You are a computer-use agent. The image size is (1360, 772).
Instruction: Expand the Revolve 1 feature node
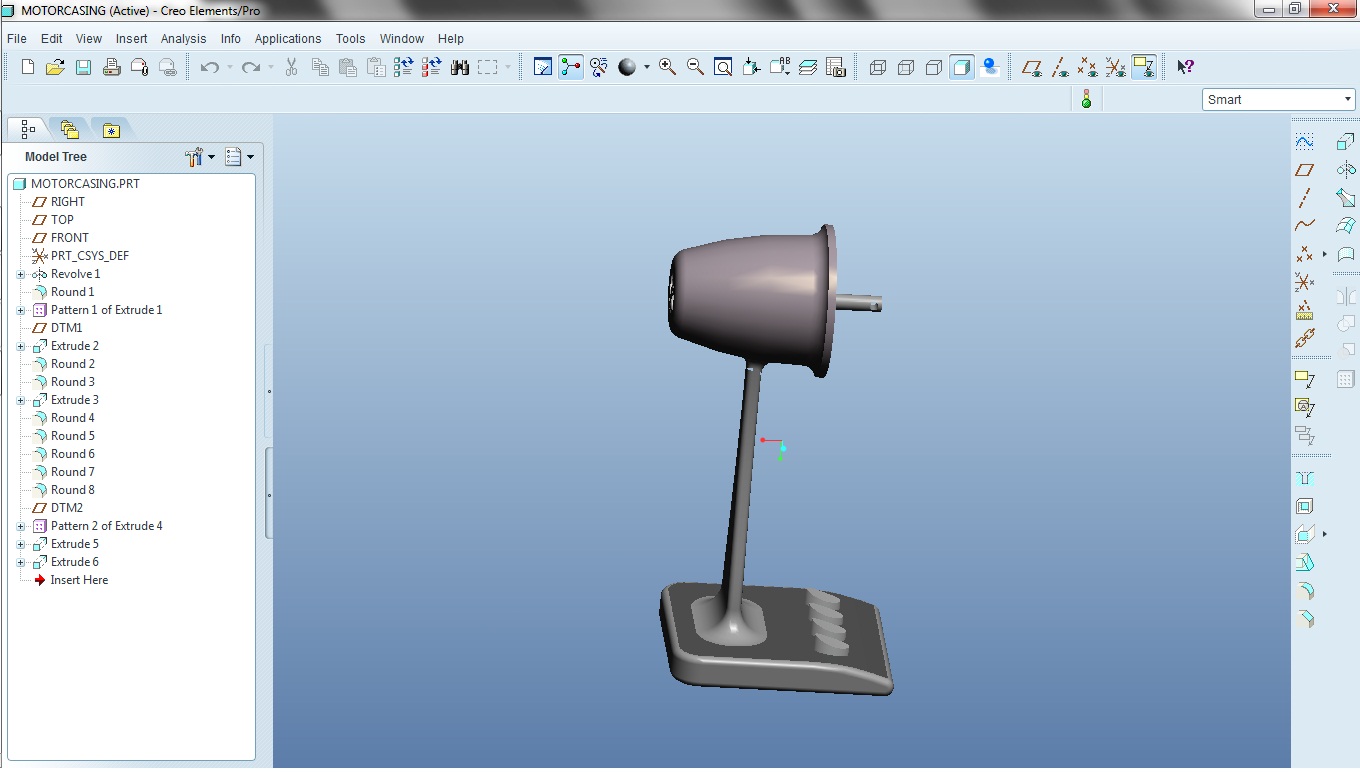coord(20,274)
